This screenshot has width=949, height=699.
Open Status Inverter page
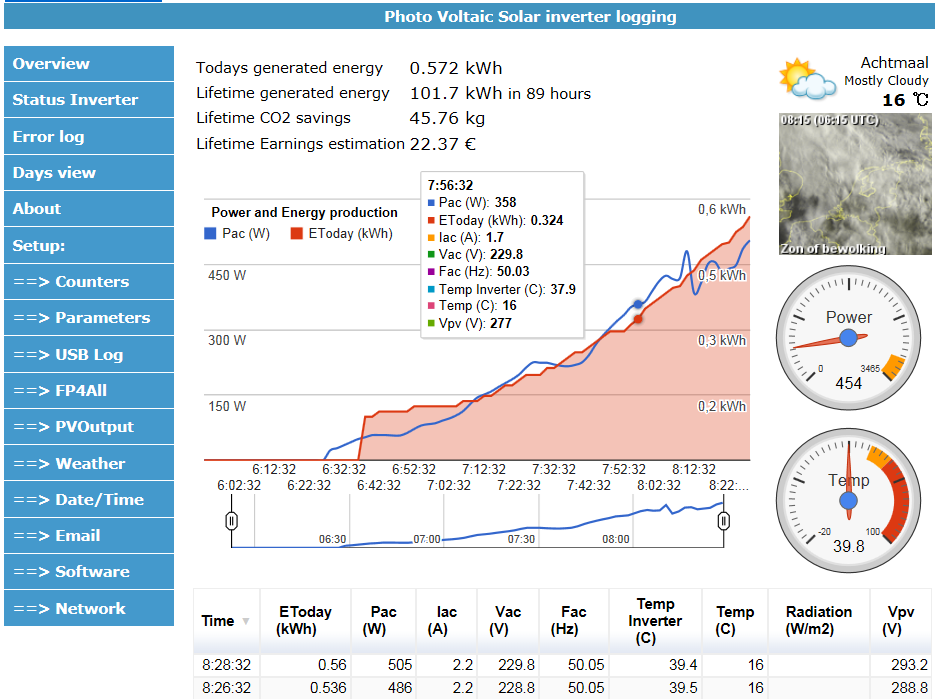(89, 100)
